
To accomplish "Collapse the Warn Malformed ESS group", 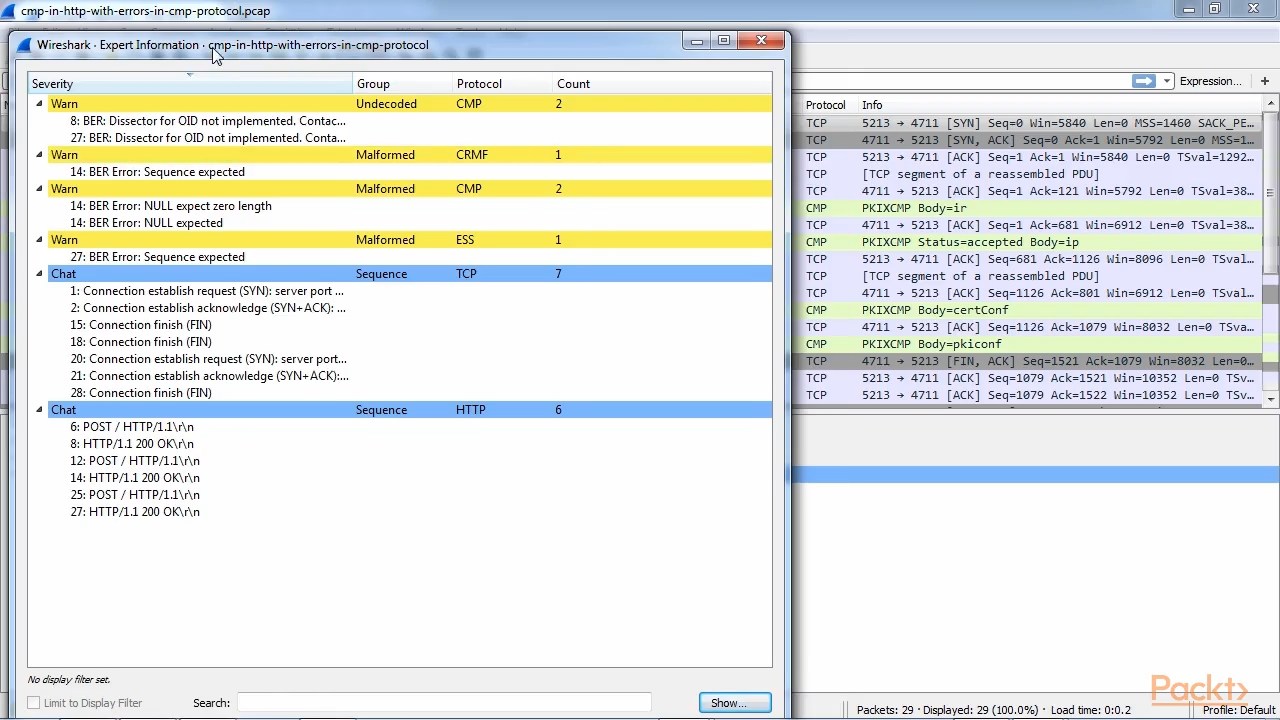I will coord(40,240).
